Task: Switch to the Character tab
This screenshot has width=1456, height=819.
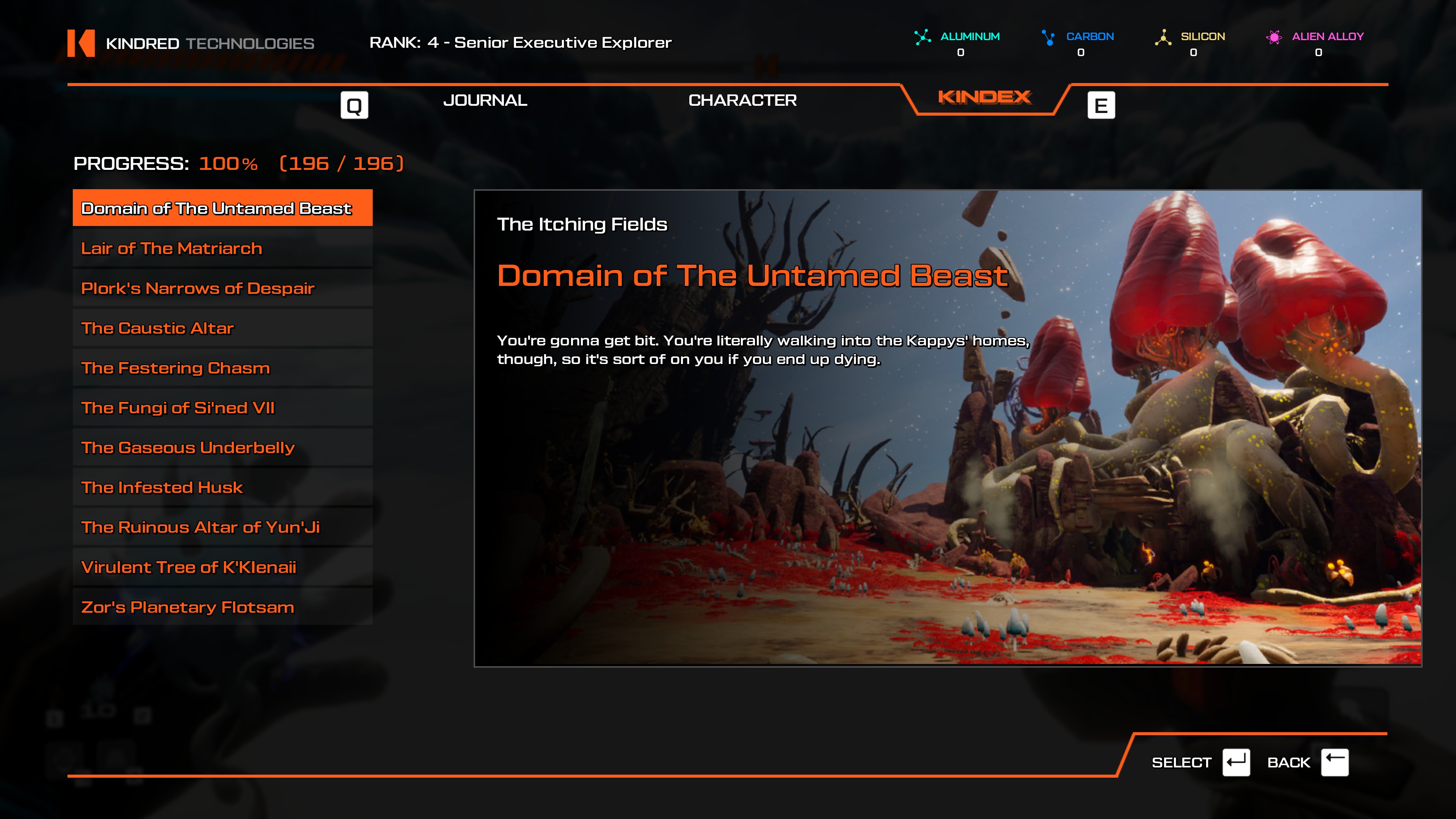Action: 742,100
